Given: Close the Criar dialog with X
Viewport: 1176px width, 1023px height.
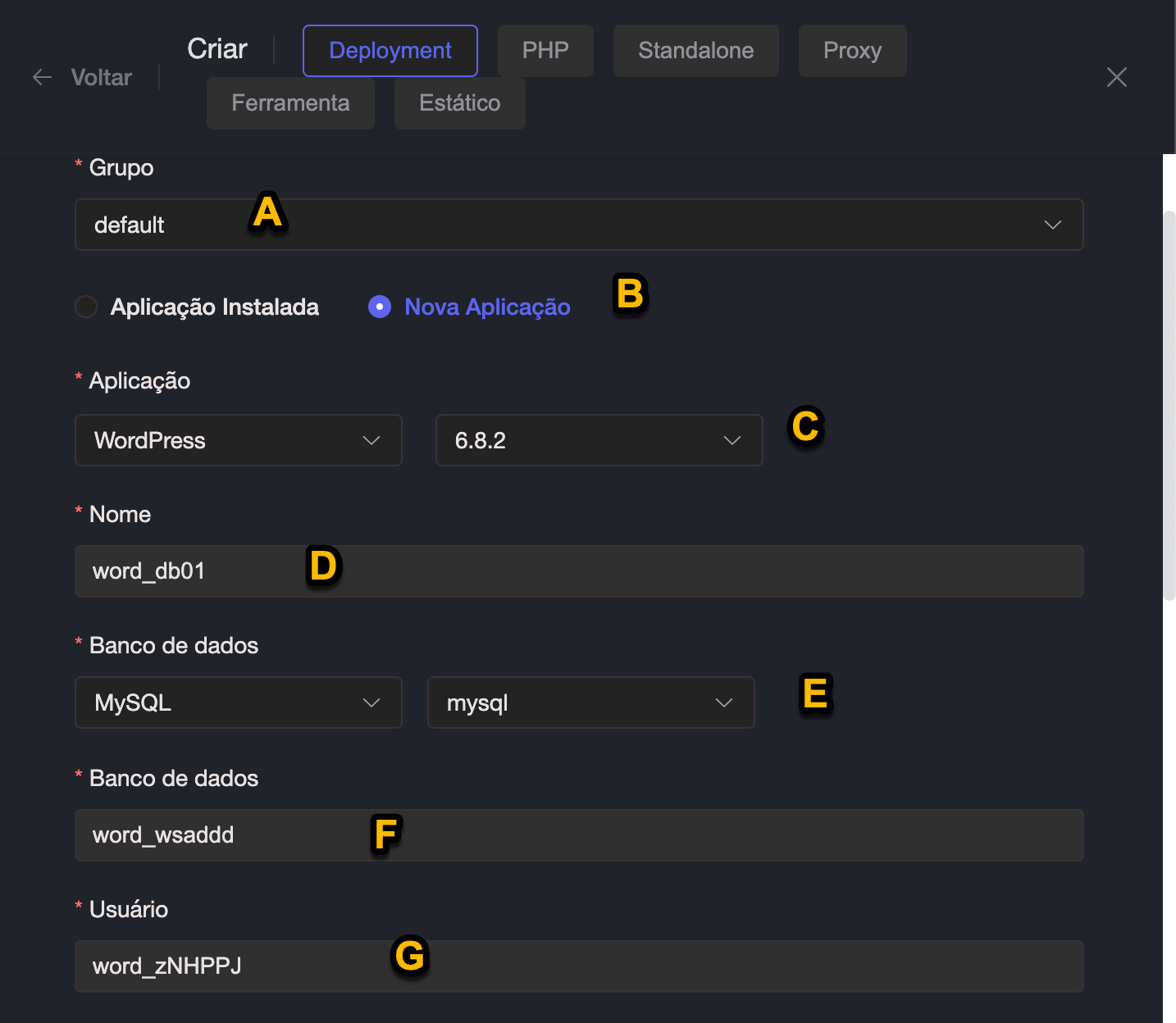Looking at the screenshot, I should [x=1116, y=78].
